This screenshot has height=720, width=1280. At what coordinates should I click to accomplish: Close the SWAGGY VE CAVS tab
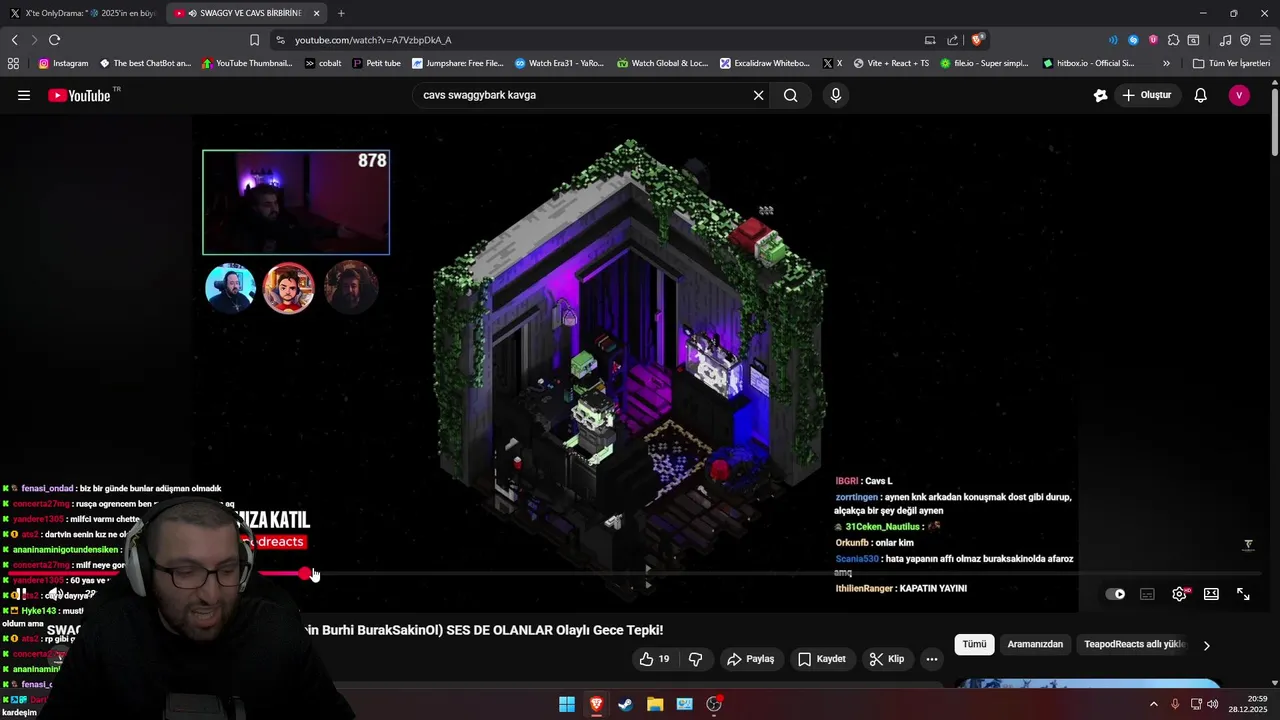tap(316, 13)
